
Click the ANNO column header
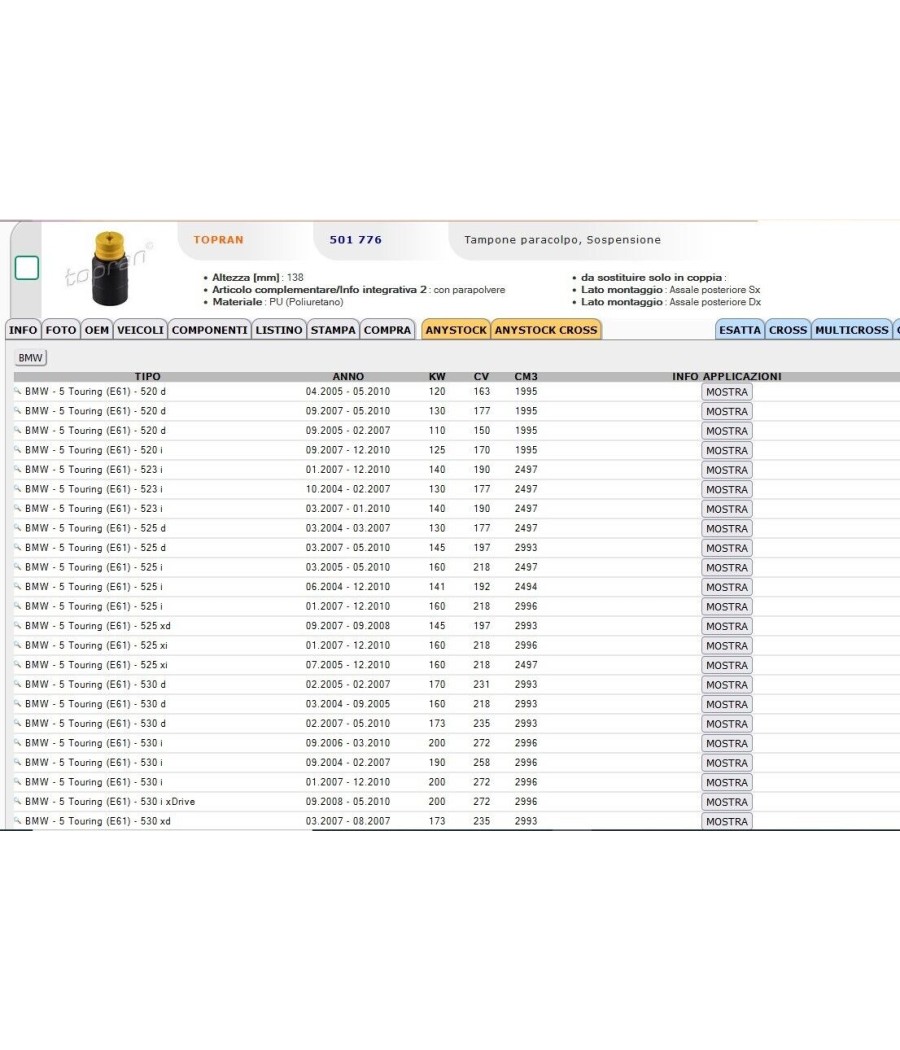[348, 376]
